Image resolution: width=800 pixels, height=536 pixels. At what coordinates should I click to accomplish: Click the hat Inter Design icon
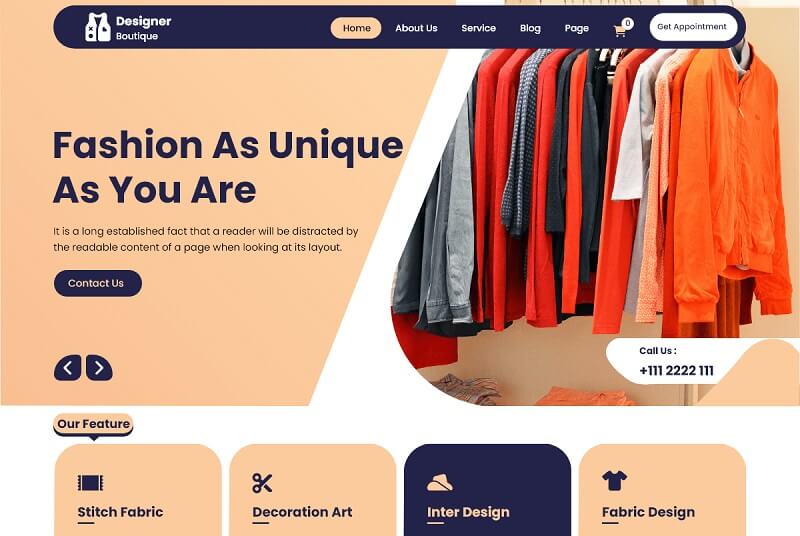pyautogui.click(x=439, y=482)
